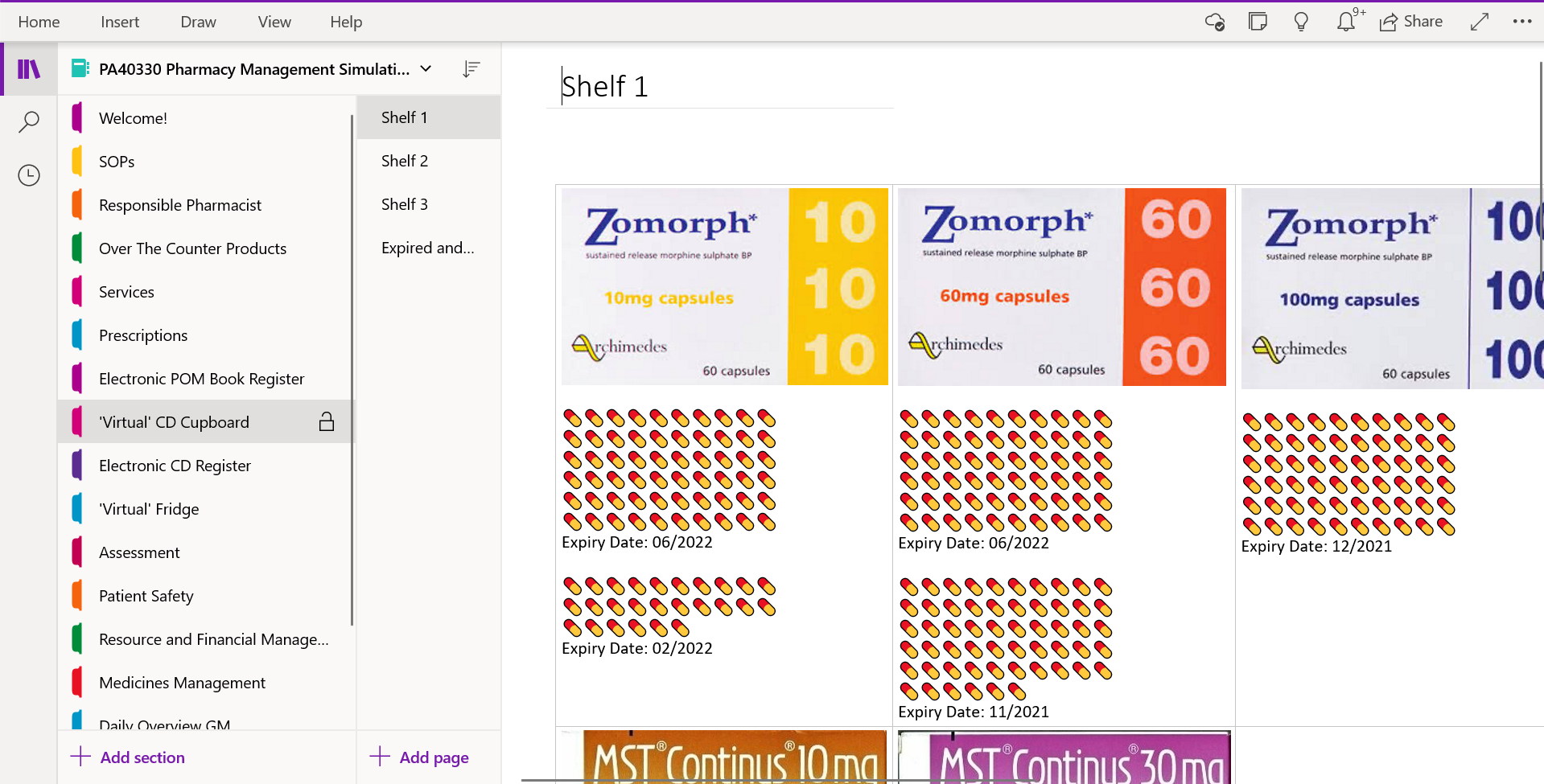The height and width of the screenshot is (784, 1544).
Task: Click the sort pages icon
Action: tap(471, 69)
